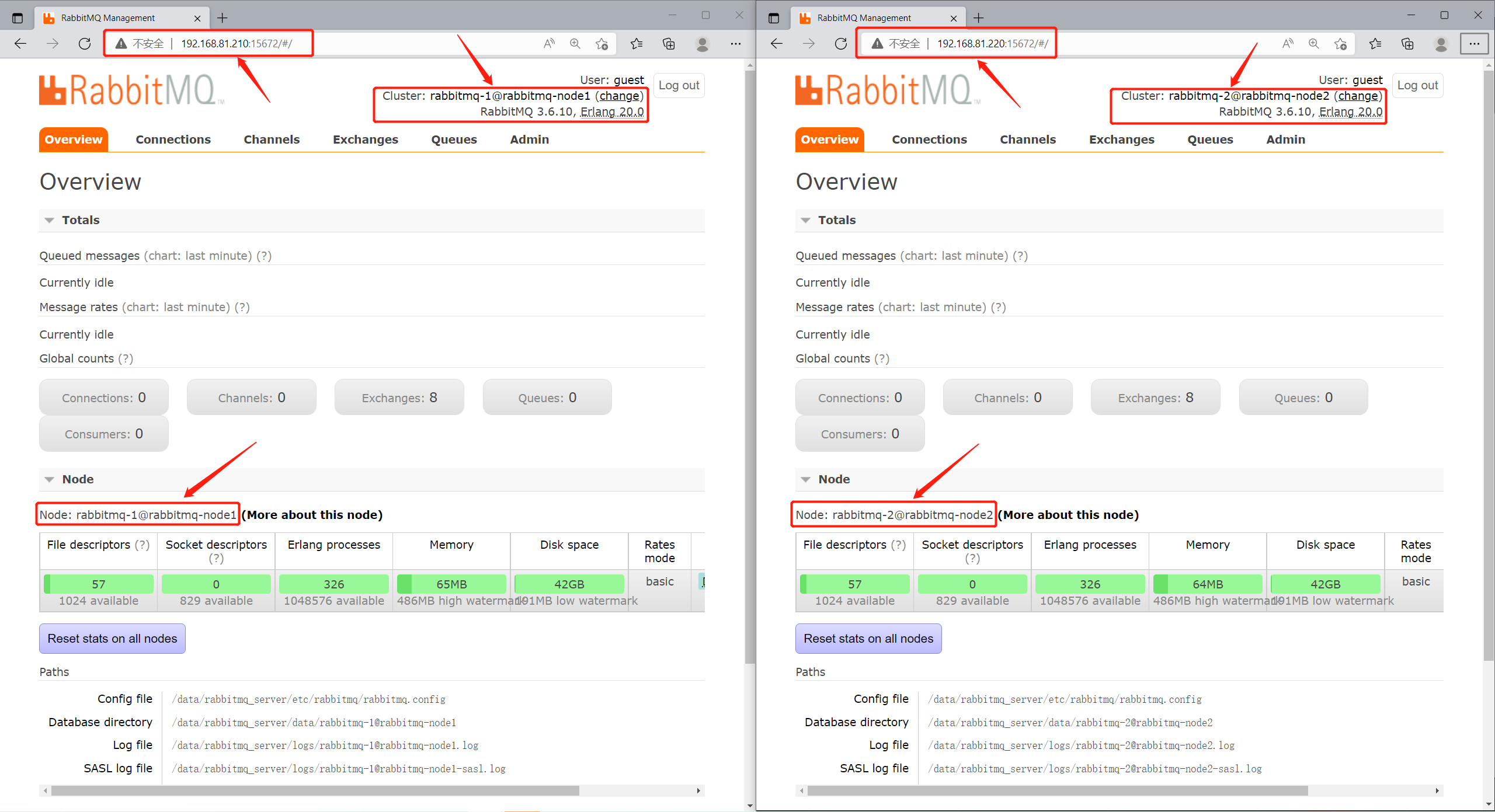1495x812 pixels.
Task: Go back in the left browser window
Action: (x=20, y=44)
